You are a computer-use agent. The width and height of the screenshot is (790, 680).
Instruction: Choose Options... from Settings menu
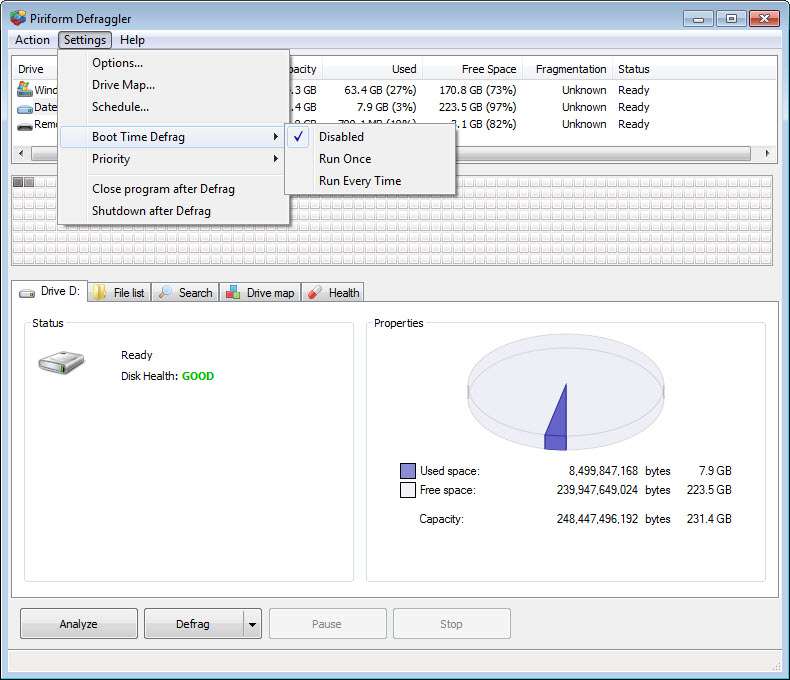point(174,63)
